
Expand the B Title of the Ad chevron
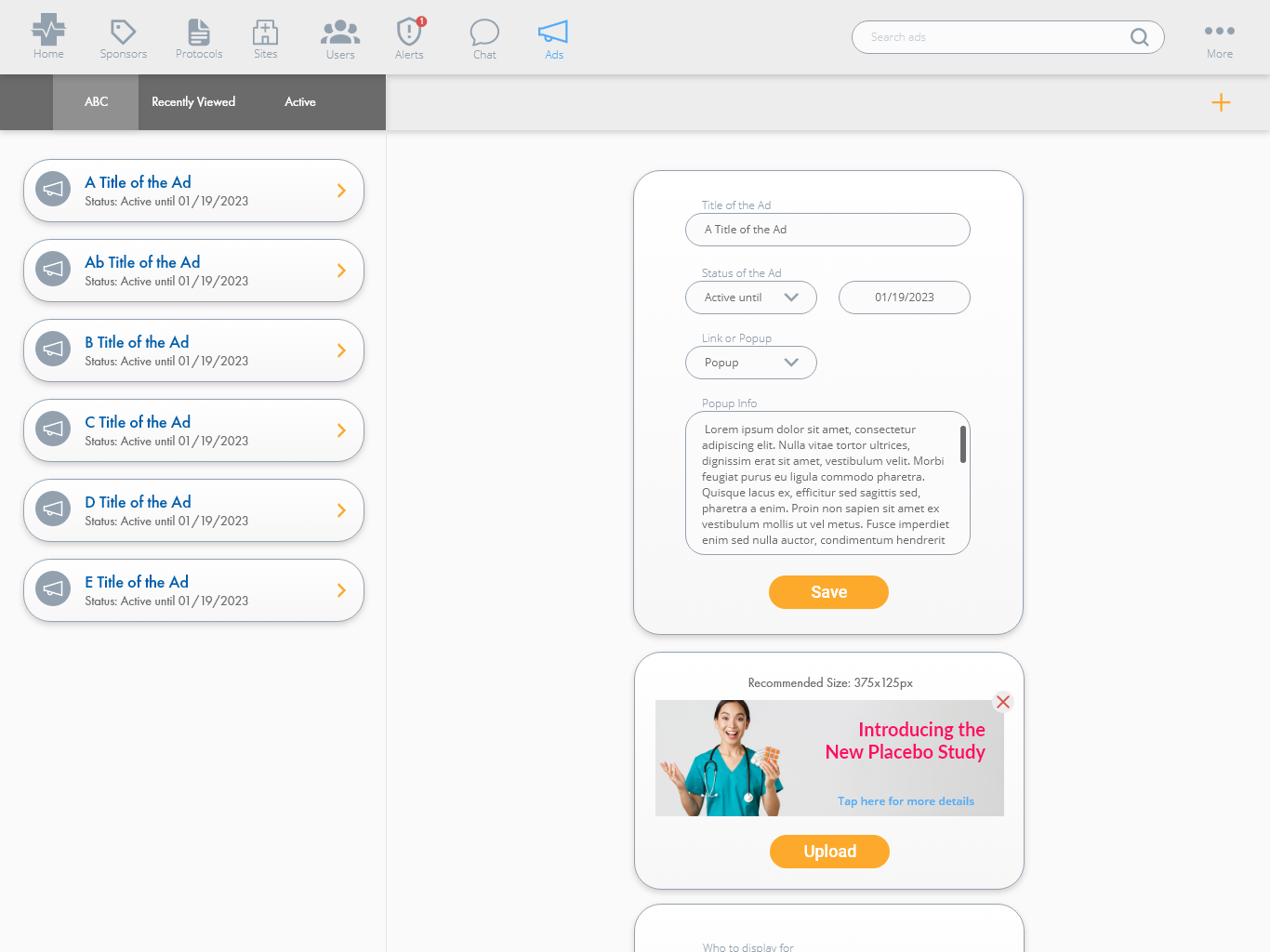341,350
